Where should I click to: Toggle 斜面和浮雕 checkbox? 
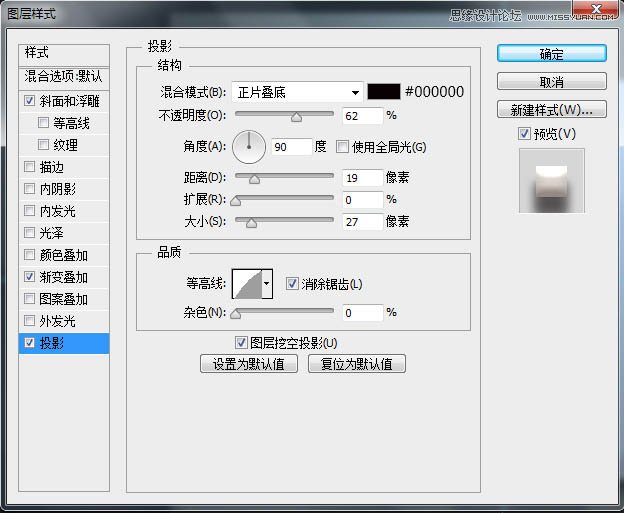29,100
